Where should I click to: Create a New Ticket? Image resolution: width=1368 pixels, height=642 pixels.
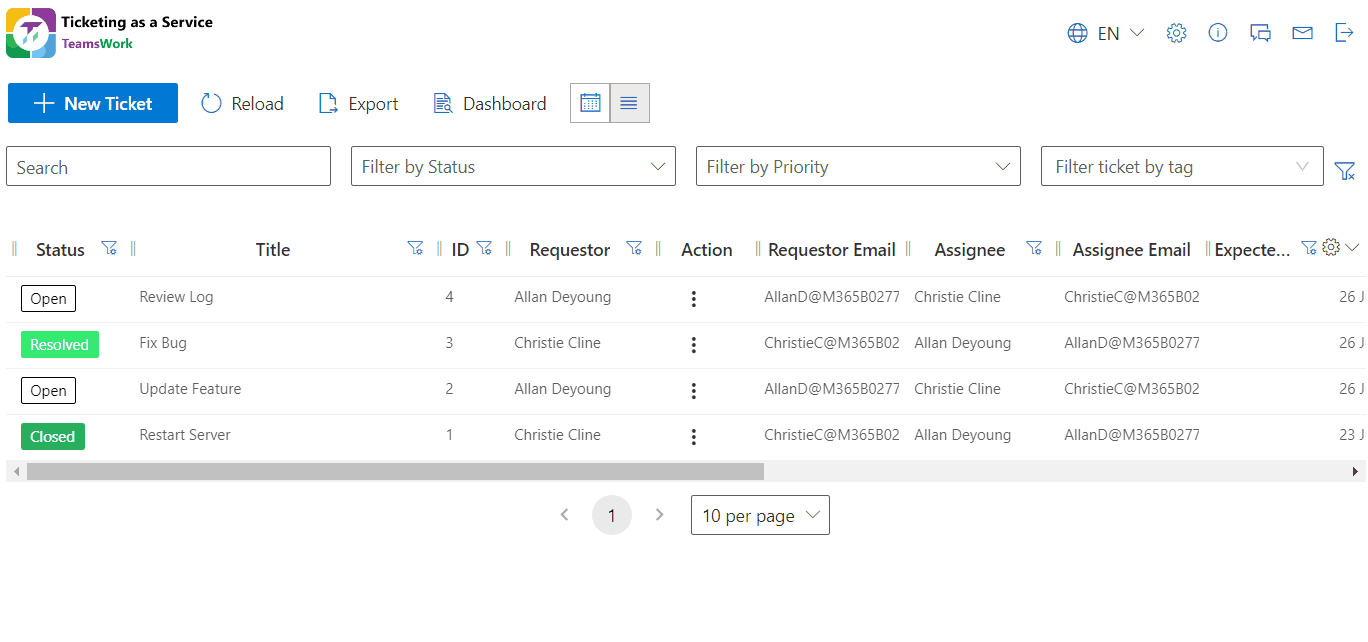click(93, 103)
